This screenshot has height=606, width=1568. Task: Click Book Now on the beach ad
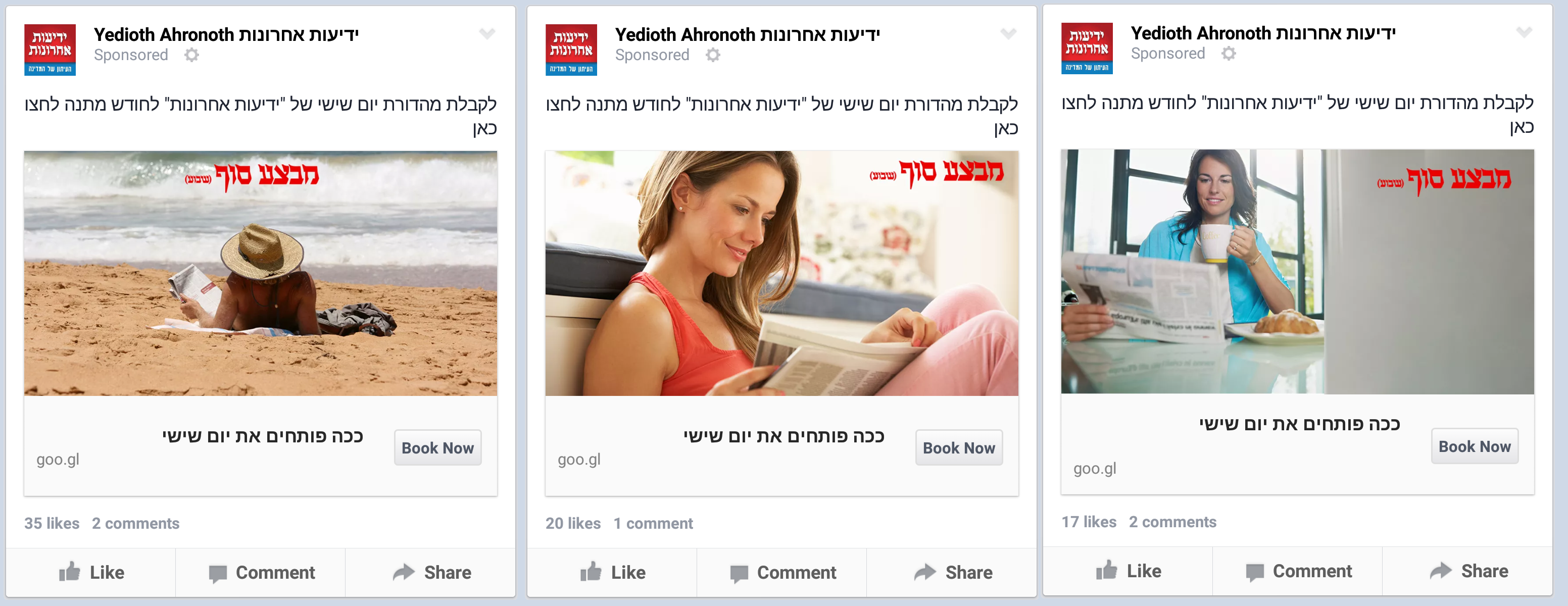pos(437,448)
